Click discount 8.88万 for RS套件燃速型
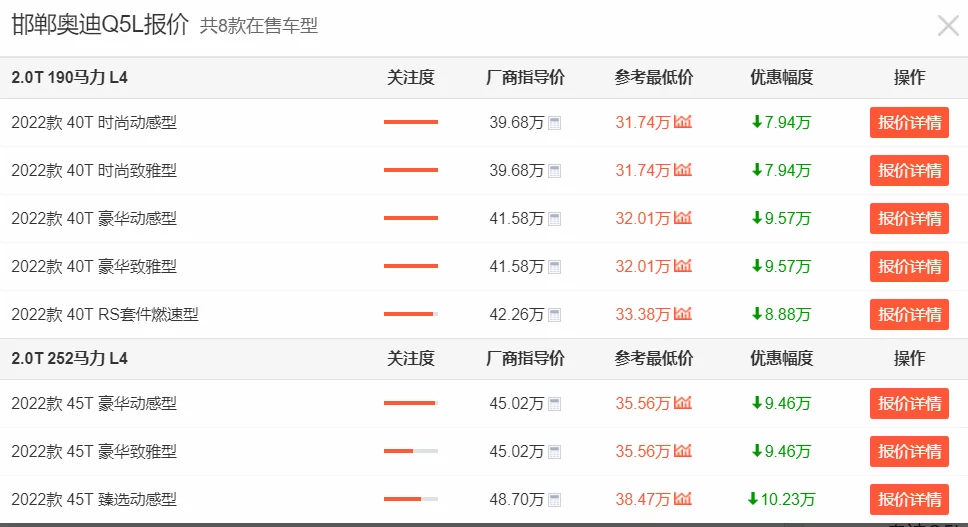968x527 pixels. (781, 315)
